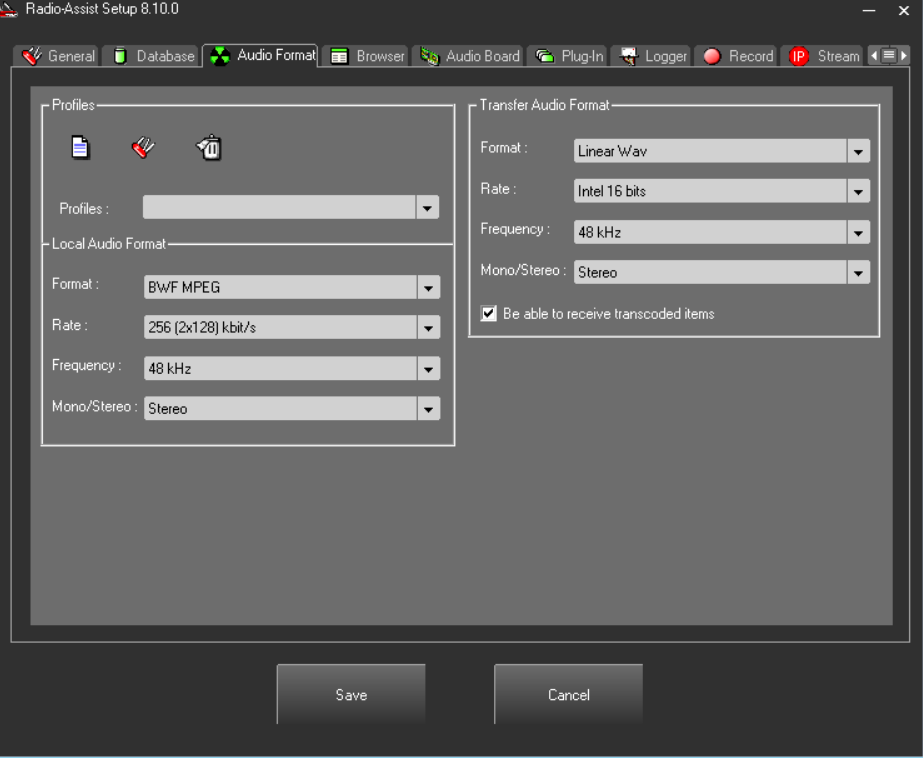Open the tab list menu icon
This screenshot has height=758, width=923.
click(889, 56)
